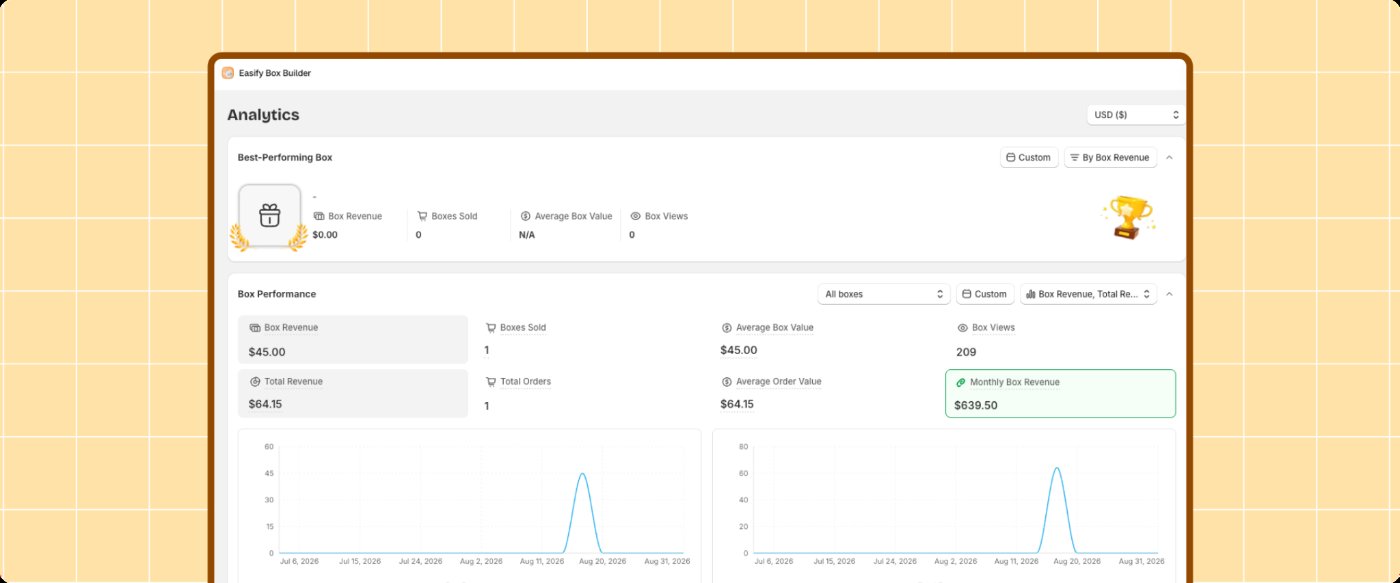Collapse the Best-Performing Box section

1170,157
